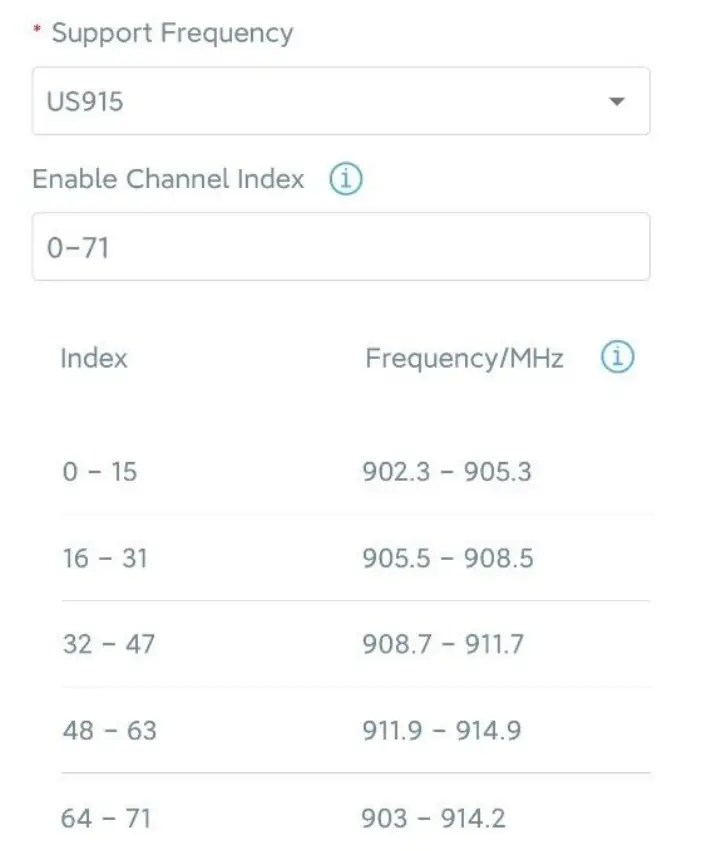Click the 905.5 – 908.5 frequency value
This screenshot has width=722, height=851.
click(447, 558)
